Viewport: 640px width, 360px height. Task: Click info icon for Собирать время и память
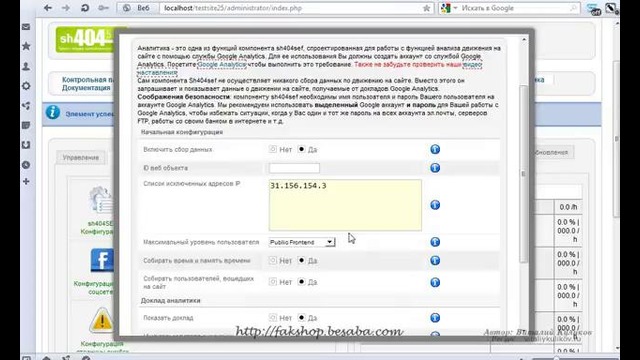pos(435,260)
